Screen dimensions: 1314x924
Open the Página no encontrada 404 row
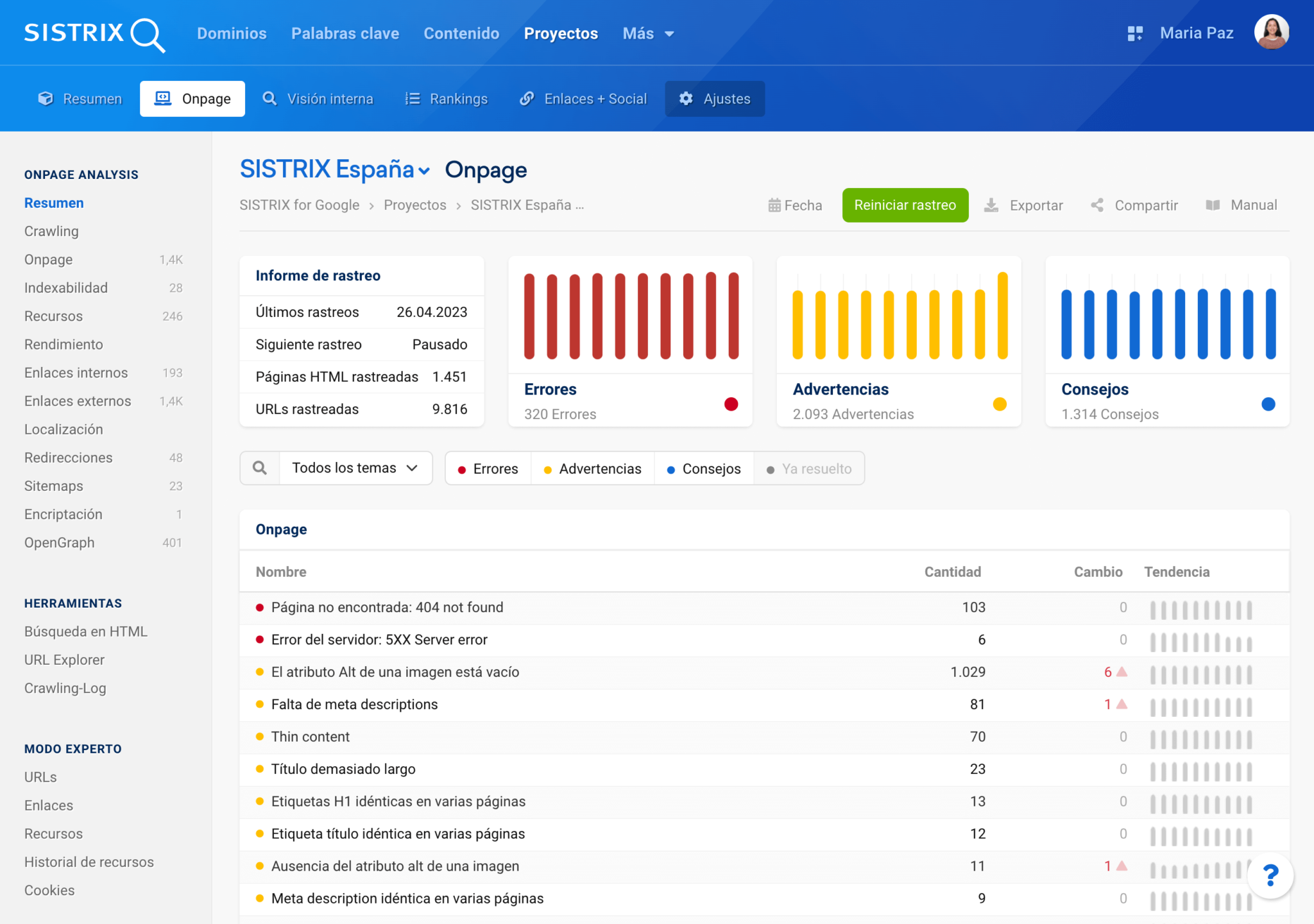[x=764, y=607]
